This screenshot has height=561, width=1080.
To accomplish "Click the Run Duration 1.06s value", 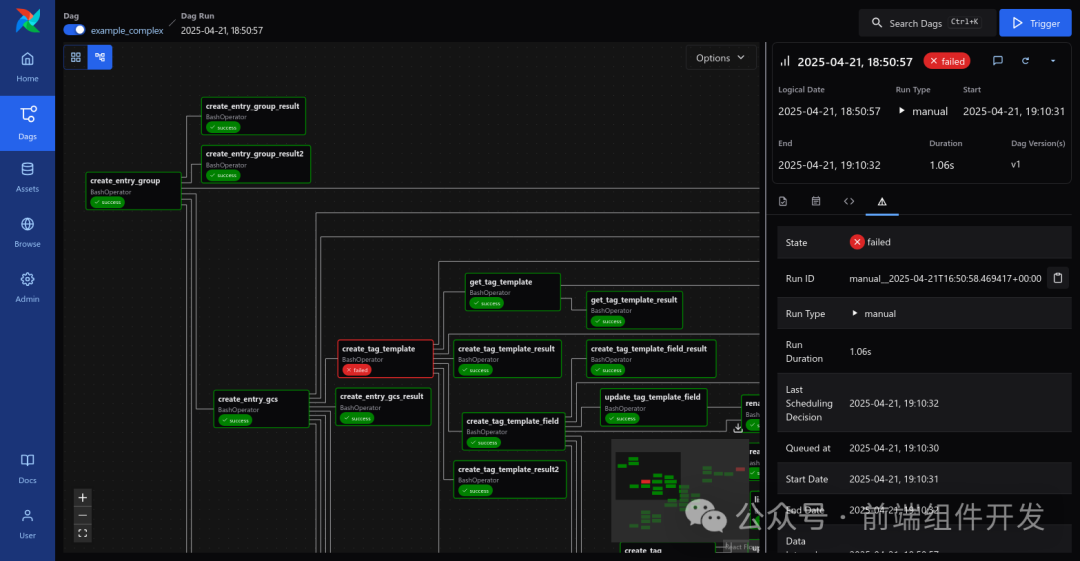I will pyautogui.click(x=860, y=351).
